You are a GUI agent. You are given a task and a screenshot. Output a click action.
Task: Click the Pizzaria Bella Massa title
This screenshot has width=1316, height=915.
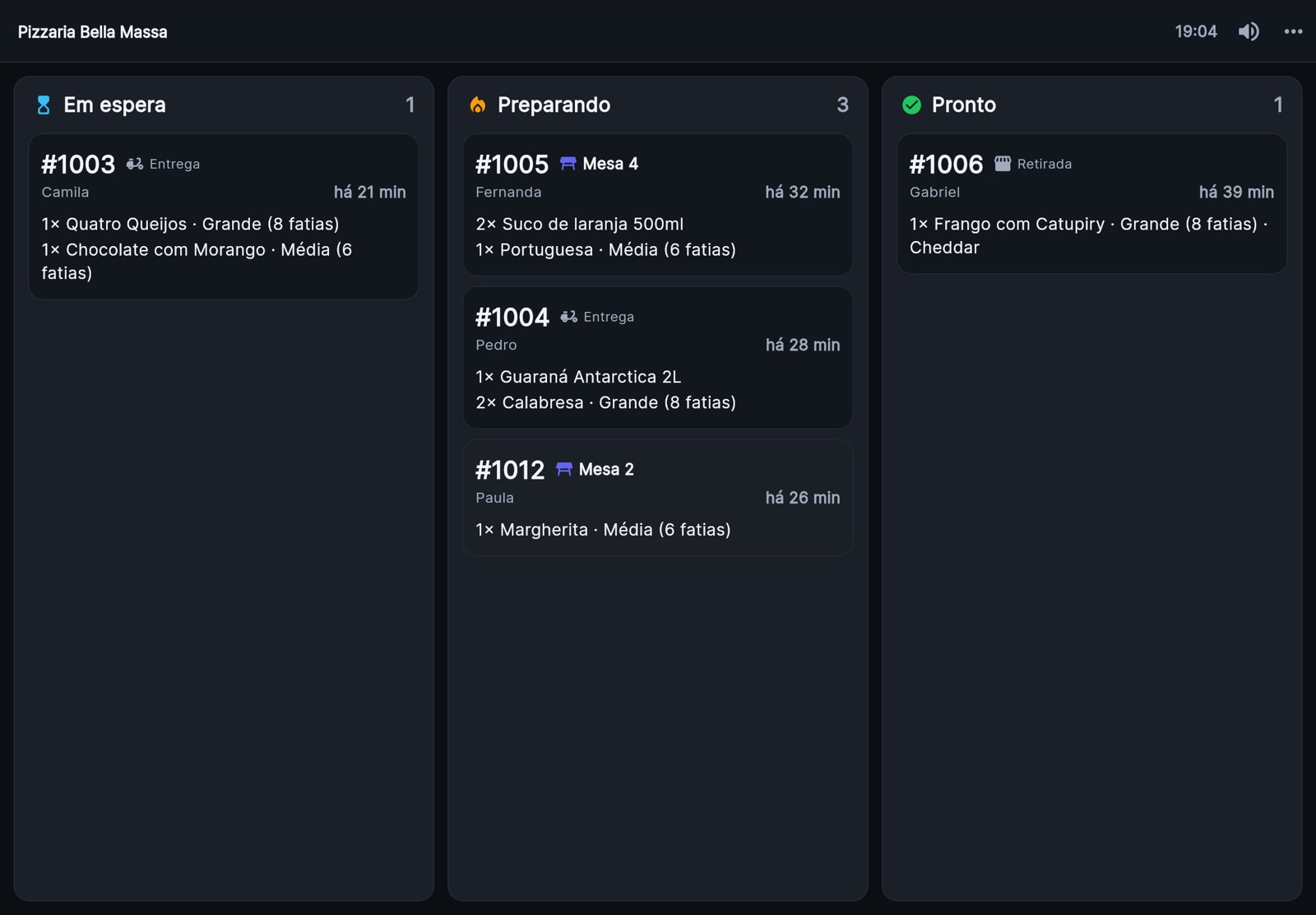point(93,32)
